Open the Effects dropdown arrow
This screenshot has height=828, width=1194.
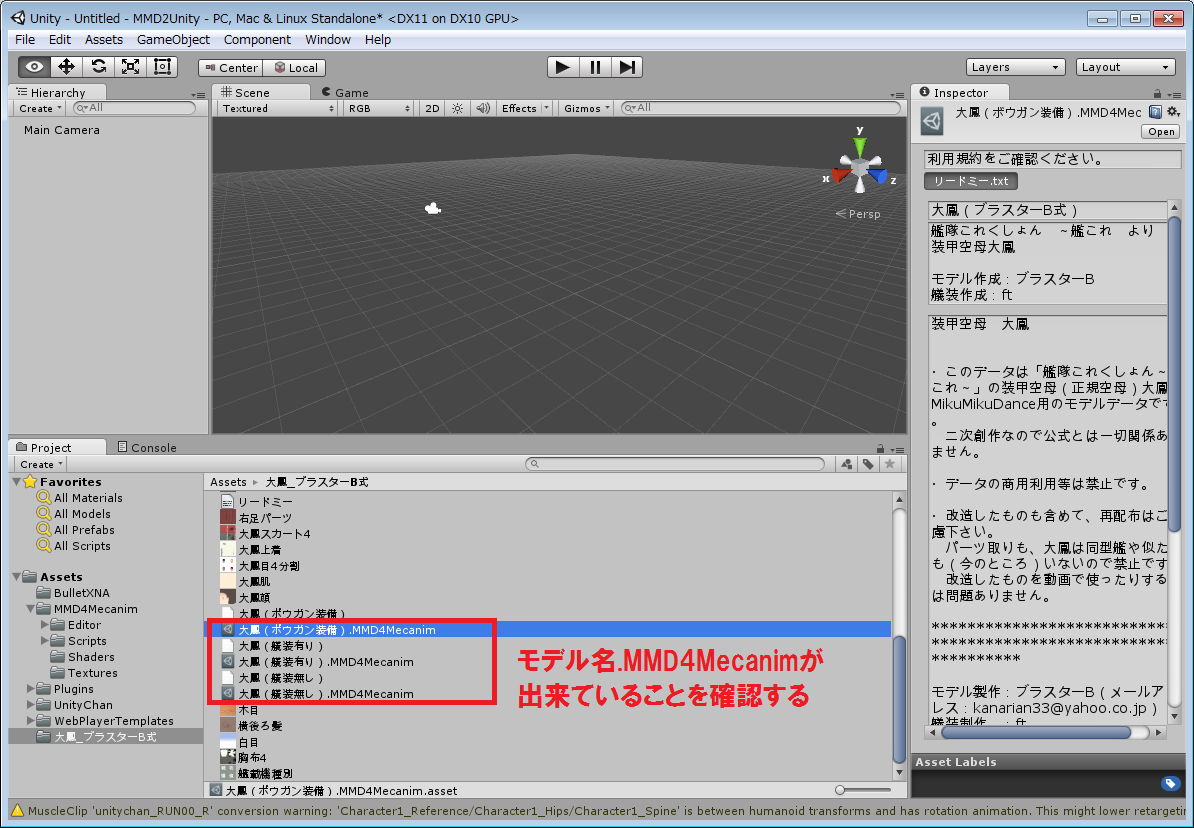point(546,108)
